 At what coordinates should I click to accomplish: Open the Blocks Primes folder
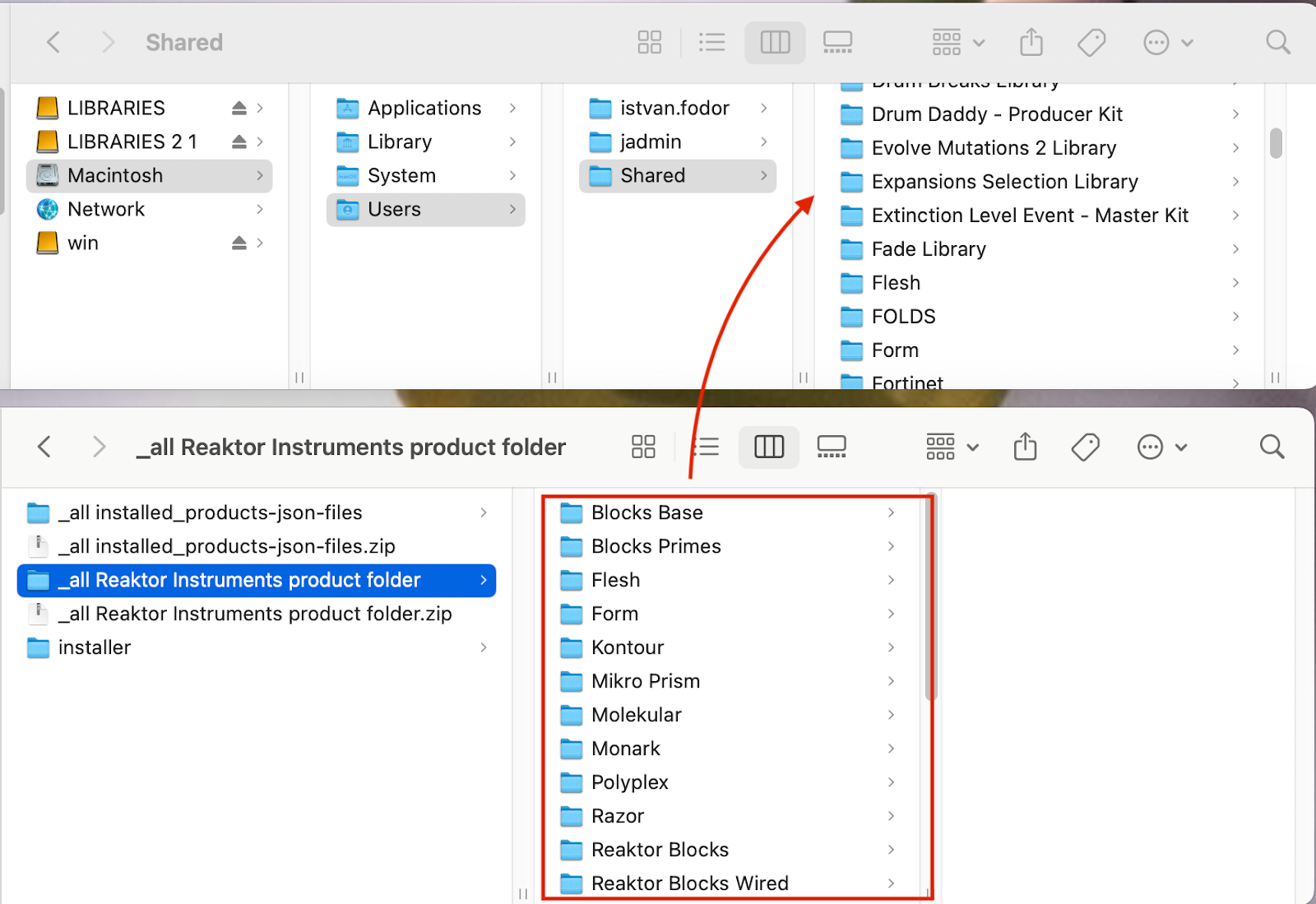click(729, 546)
